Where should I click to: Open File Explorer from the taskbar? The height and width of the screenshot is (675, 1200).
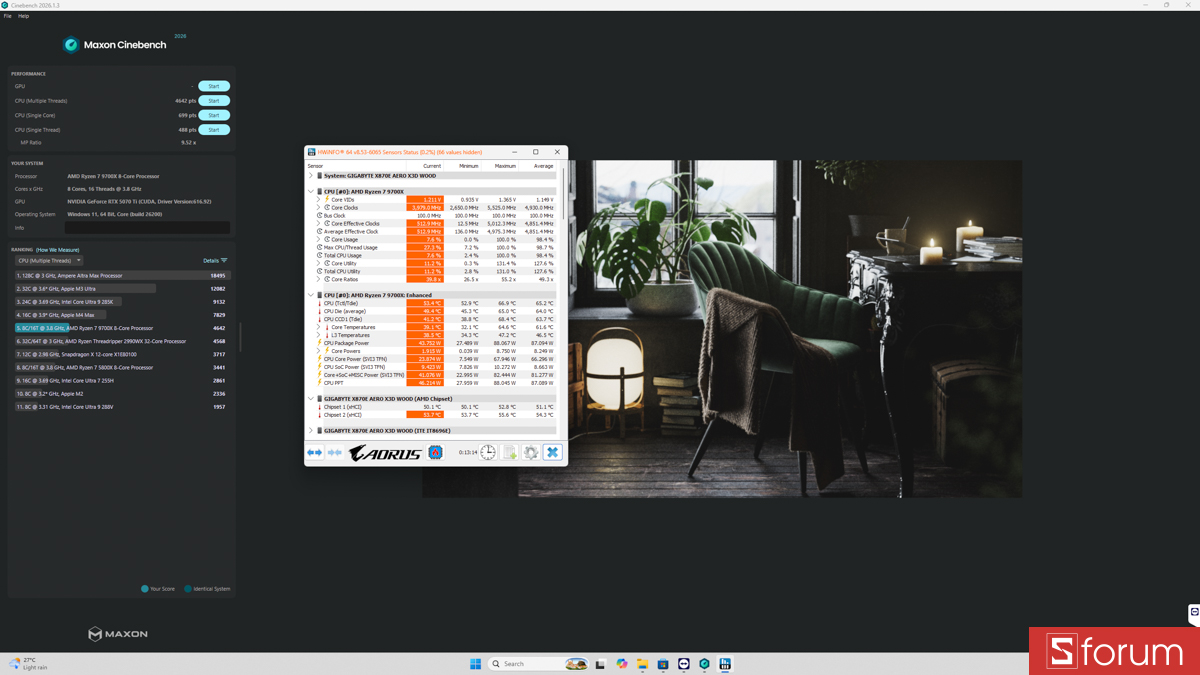pyautogui.click(x=642, y=664)
